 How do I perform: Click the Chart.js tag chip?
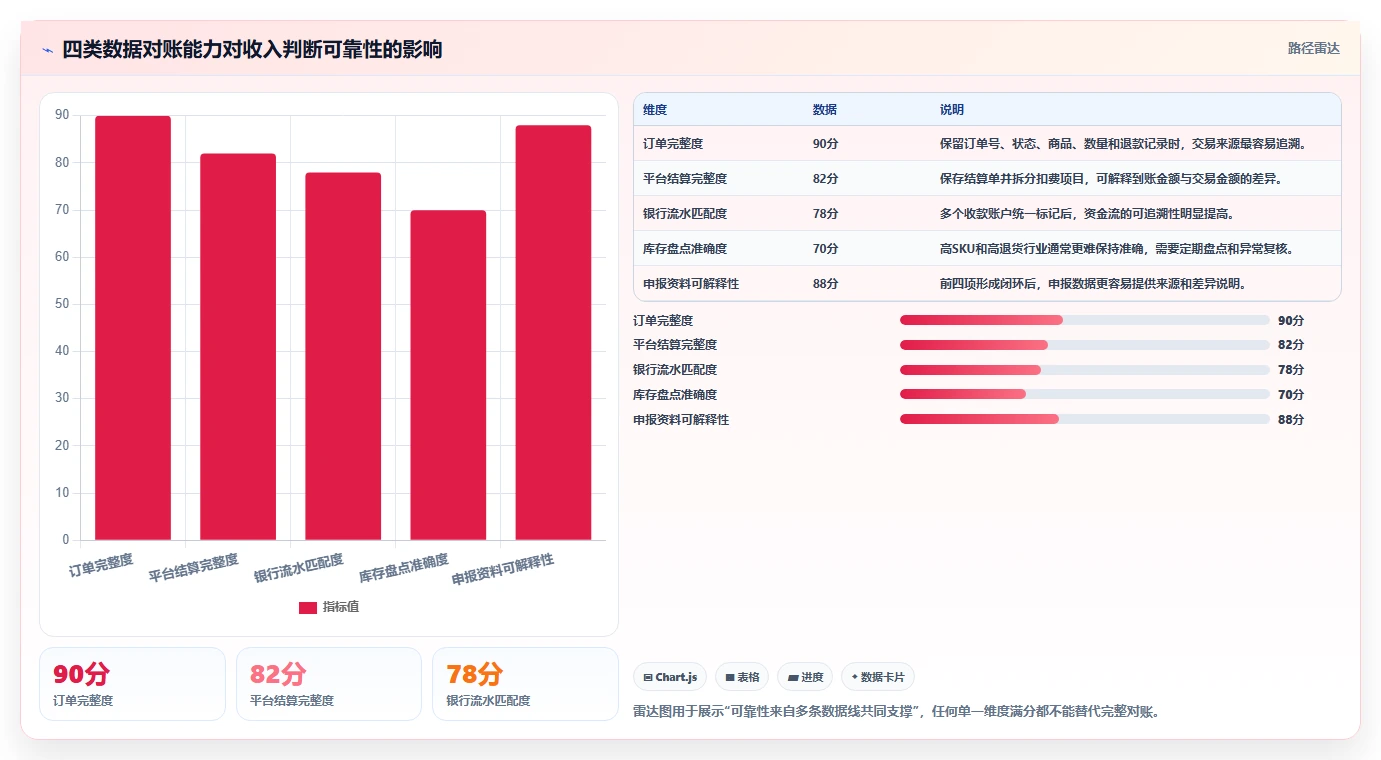click(670, 677)
